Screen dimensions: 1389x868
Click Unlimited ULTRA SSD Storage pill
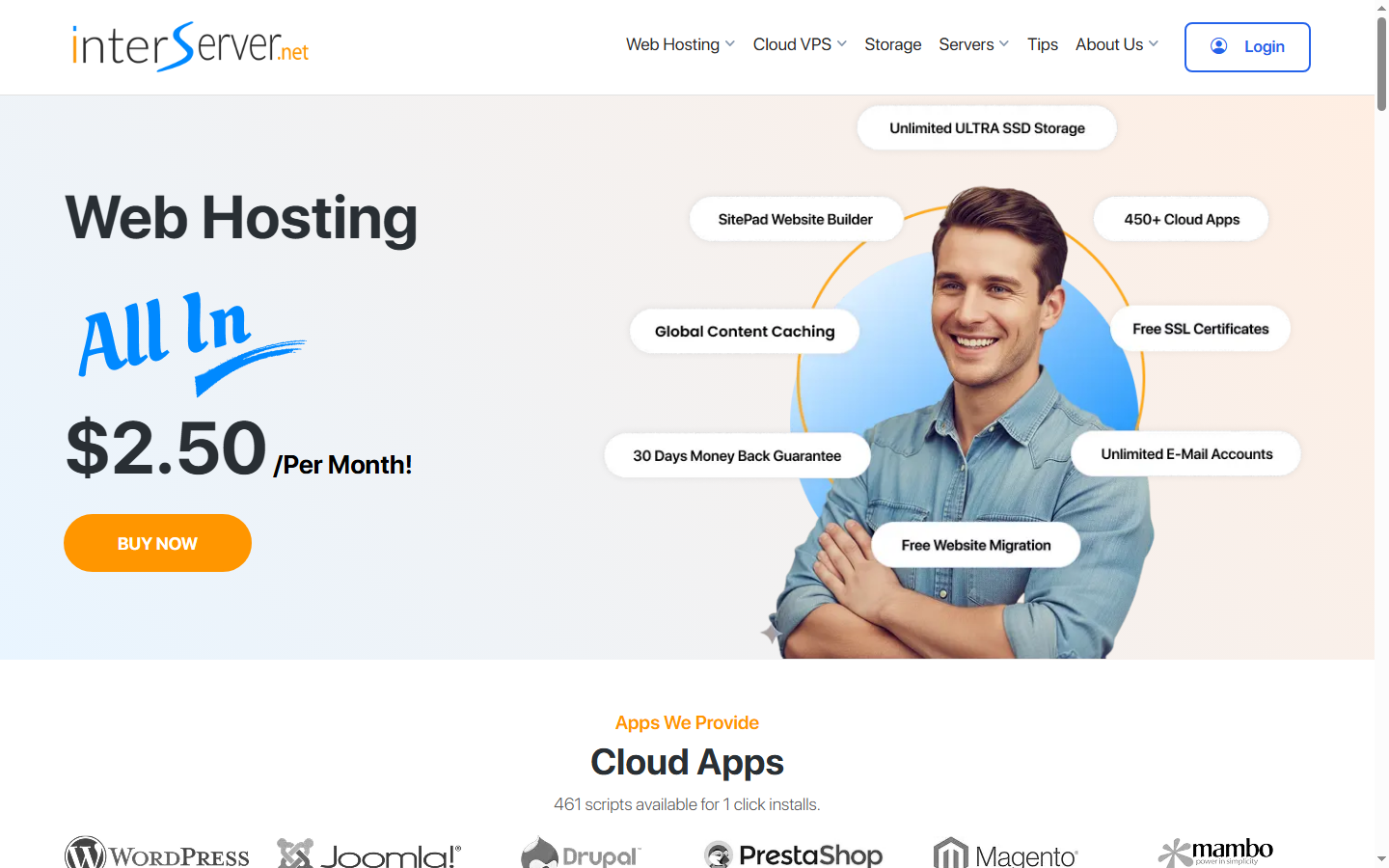(987, 128)
